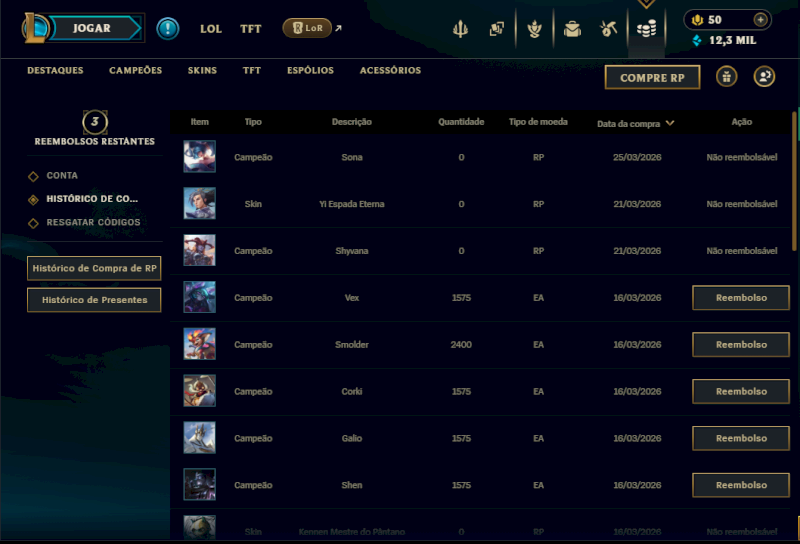Click the Tipo de moeda column header
Viewport: 800px width, 544px height.
[538, 121]
